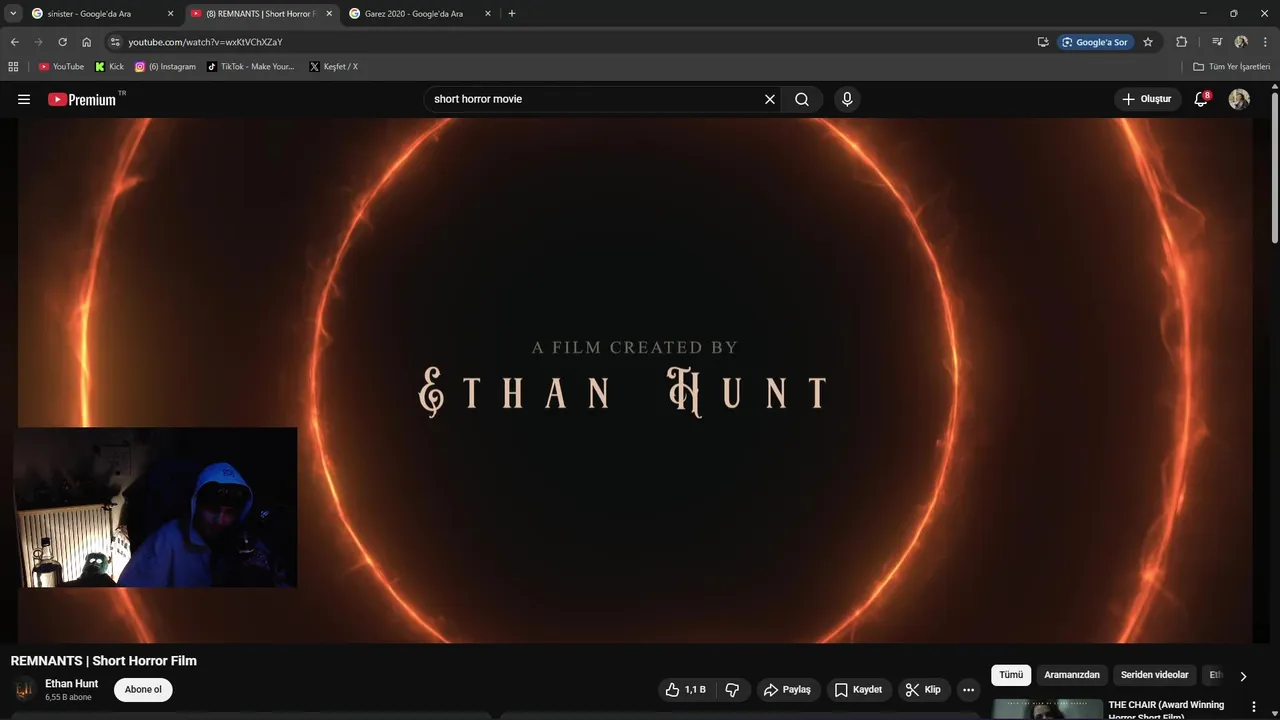This screenshot has width=1280, height=720.
Task: Share video with Paylaş button
Action: point(787,689)
